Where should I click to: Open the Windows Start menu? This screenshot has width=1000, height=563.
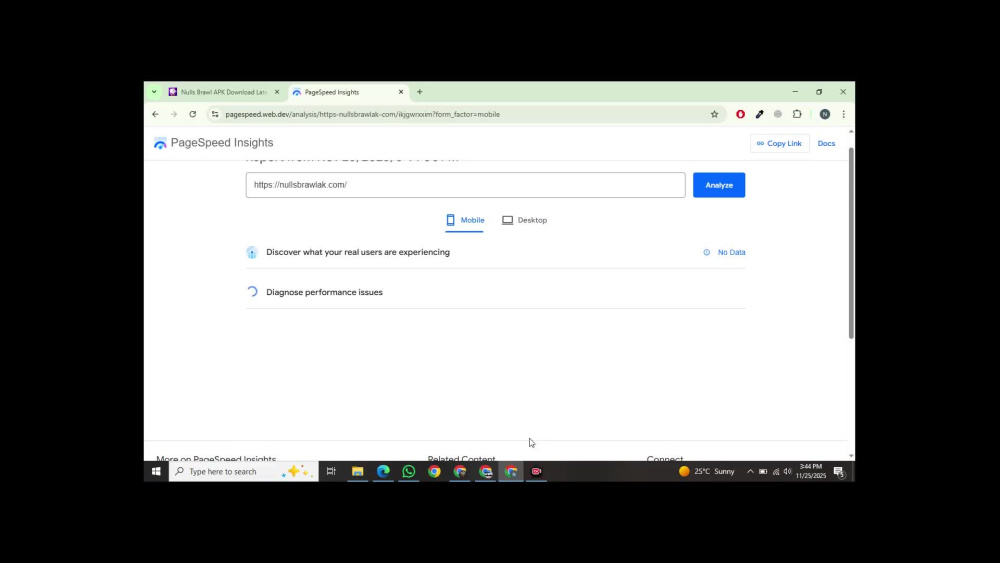click(156, 472)
